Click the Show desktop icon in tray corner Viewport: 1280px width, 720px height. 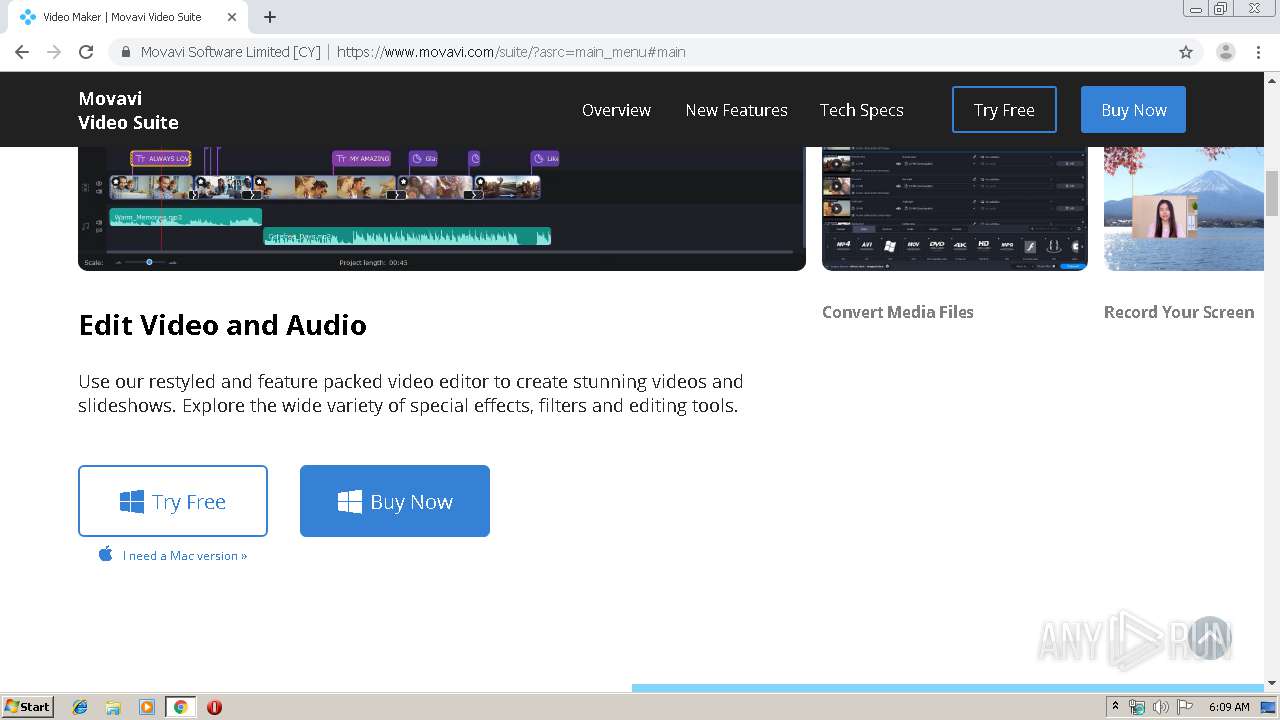tap(1268, 707)
